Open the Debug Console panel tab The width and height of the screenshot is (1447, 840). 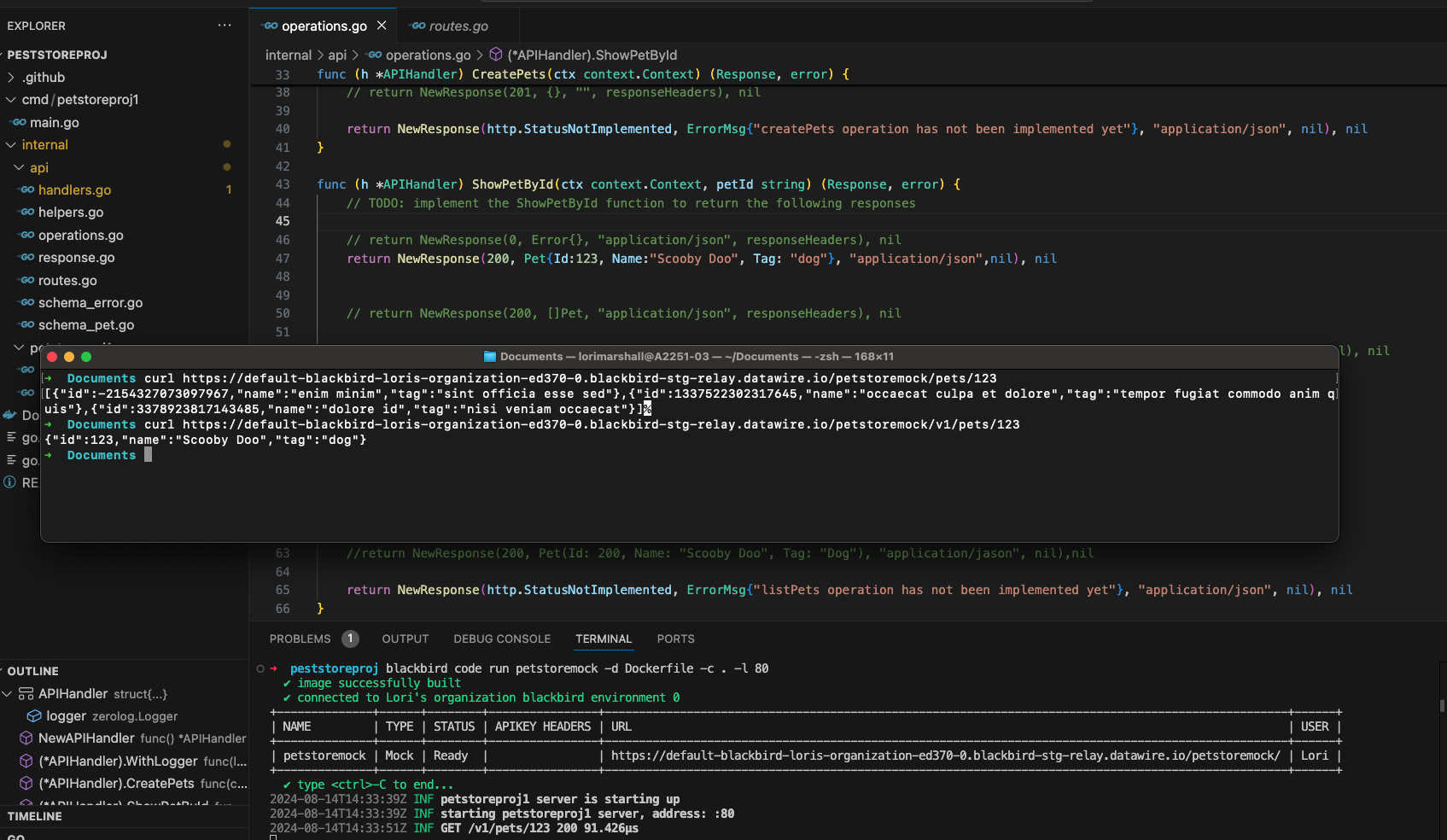(502, 639)
